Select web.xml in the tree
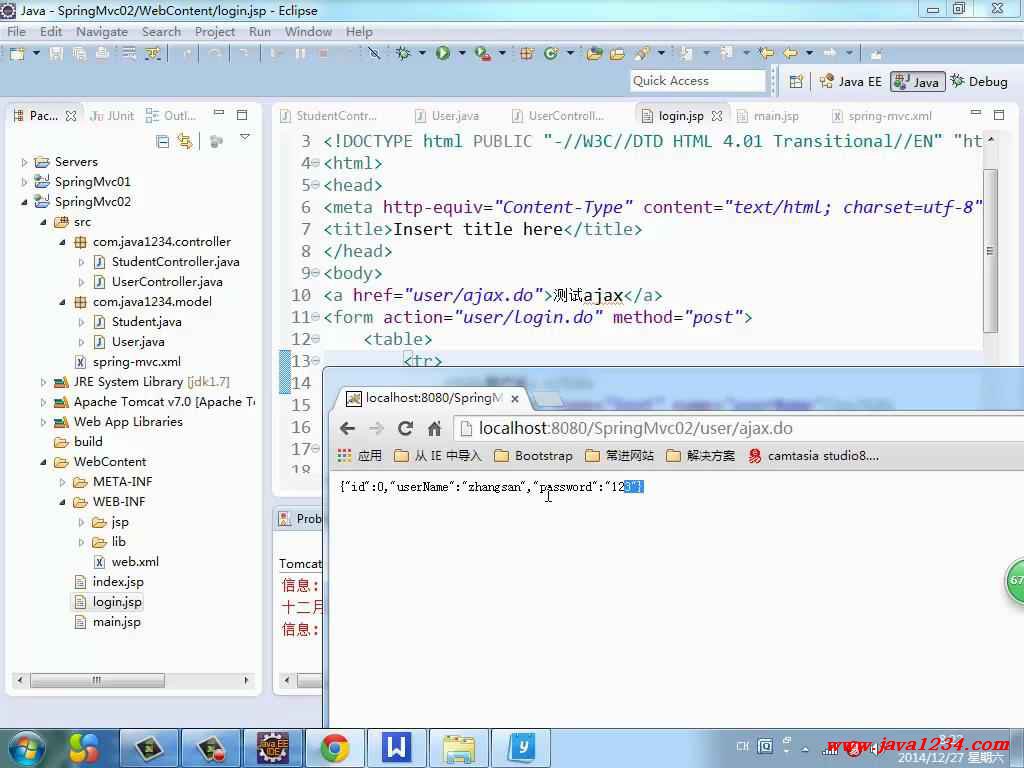This screenshot has height=768, width=1024. [x=135, y=562]
